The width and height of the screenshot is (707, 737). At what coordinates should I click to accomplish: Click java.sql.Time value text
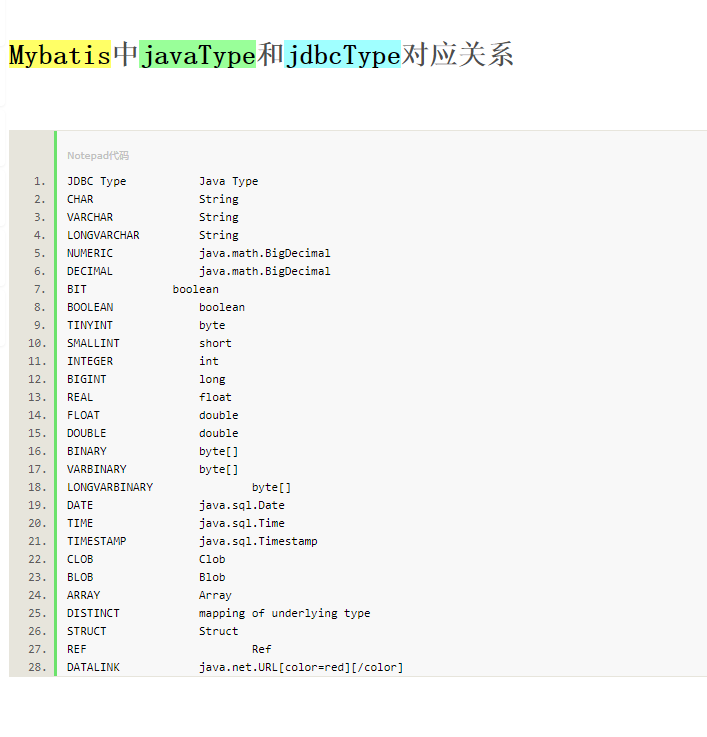tap(242, 523)
